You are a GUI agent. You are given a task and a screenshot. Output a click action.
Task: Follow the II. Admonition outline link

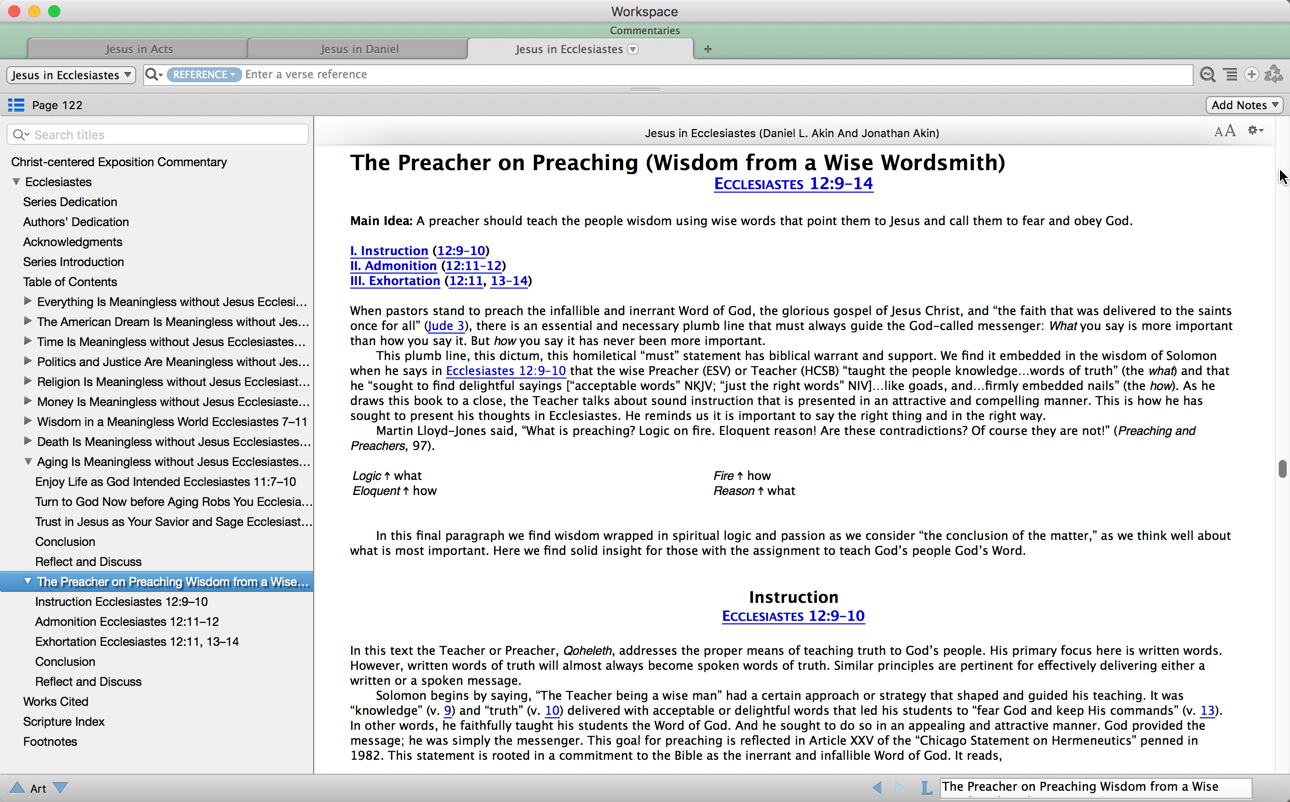(x=393, y=266)
